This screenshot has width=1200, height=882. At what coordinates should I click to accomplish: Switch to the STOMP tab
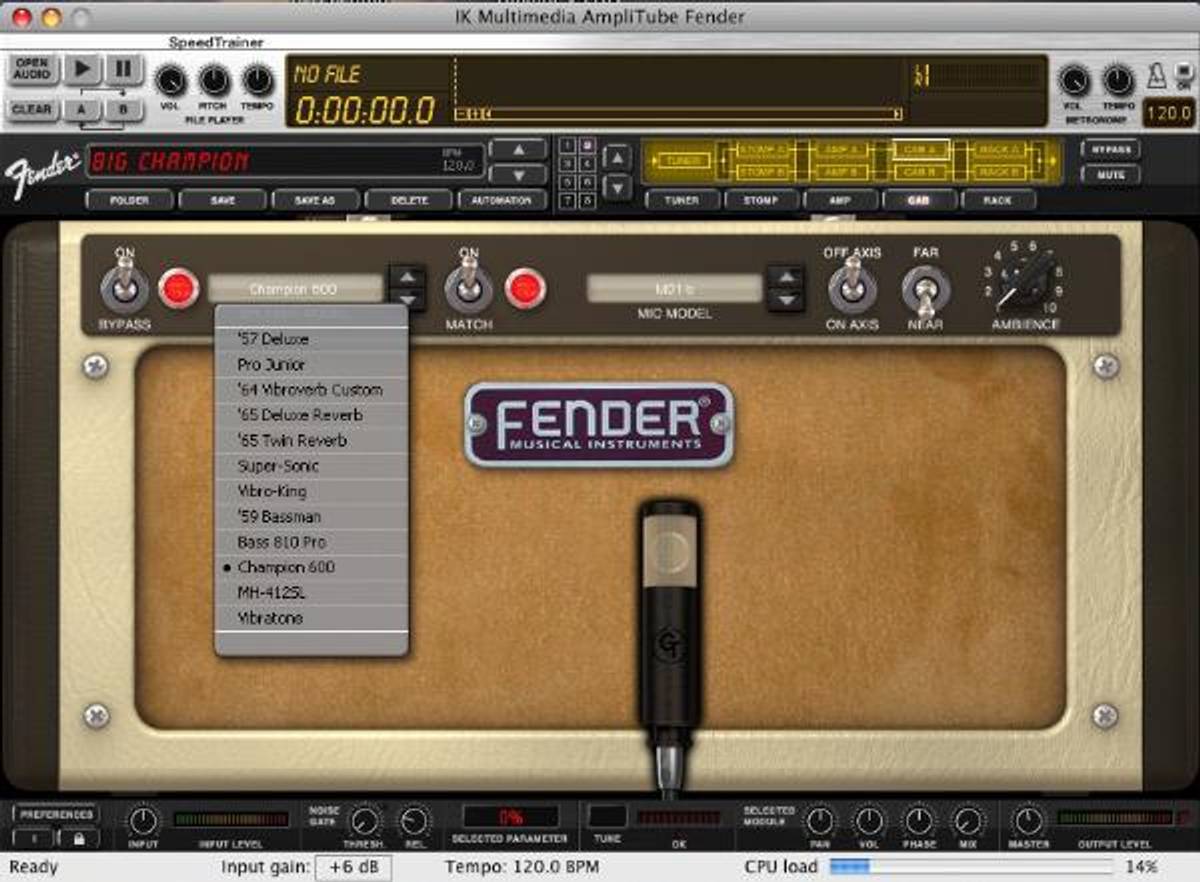pyautogui.click(x=761, y=200)
